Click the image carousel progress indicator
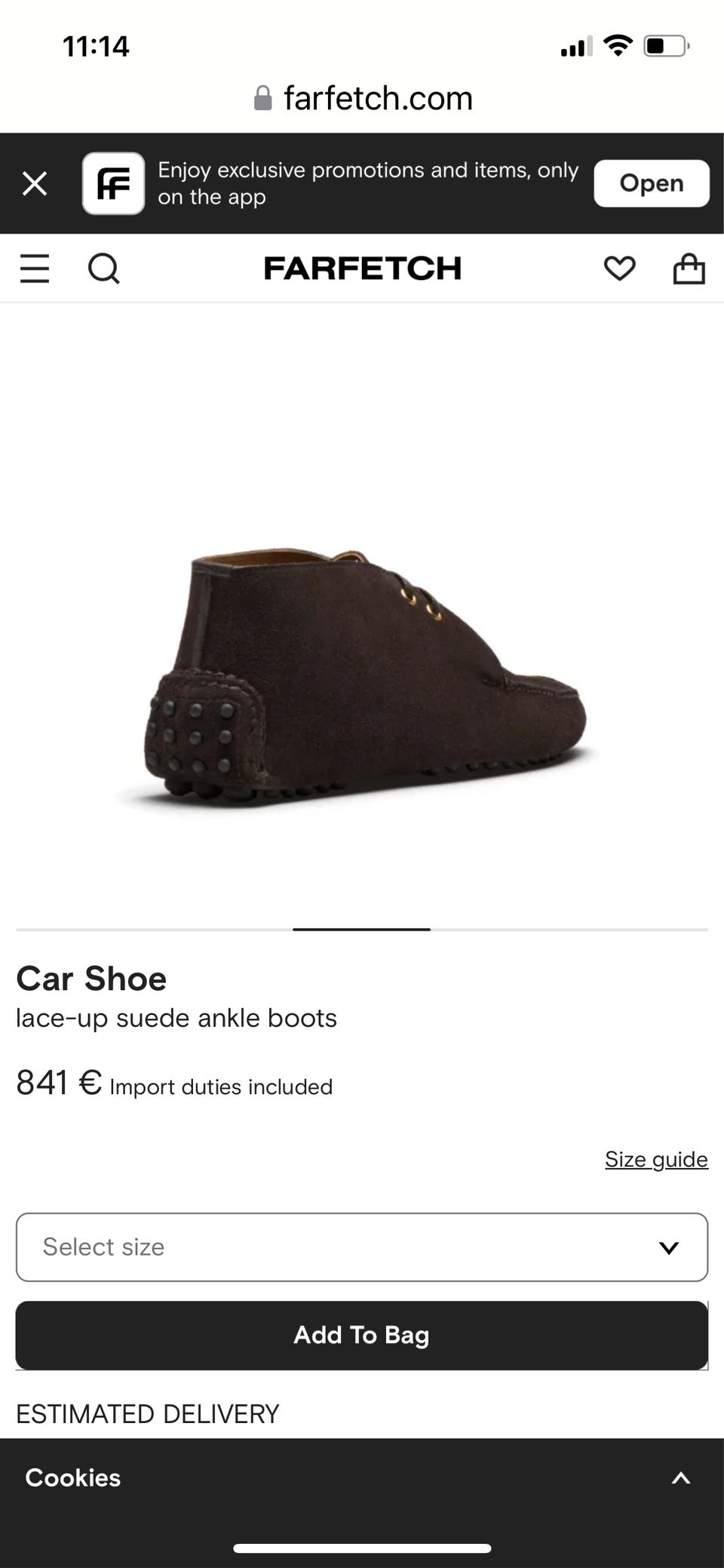Screen dimensions: 724x1568 point(362,930)
